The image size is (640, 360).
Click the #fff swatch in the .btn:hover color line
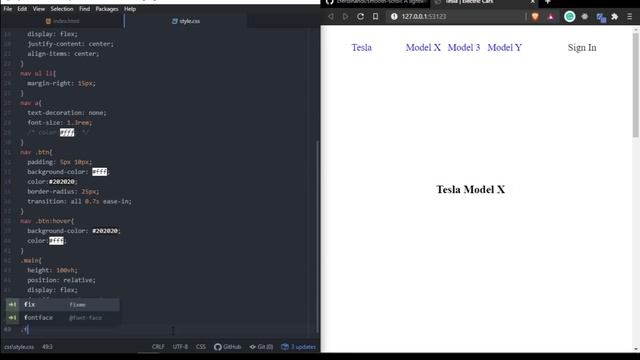point(56,241)
